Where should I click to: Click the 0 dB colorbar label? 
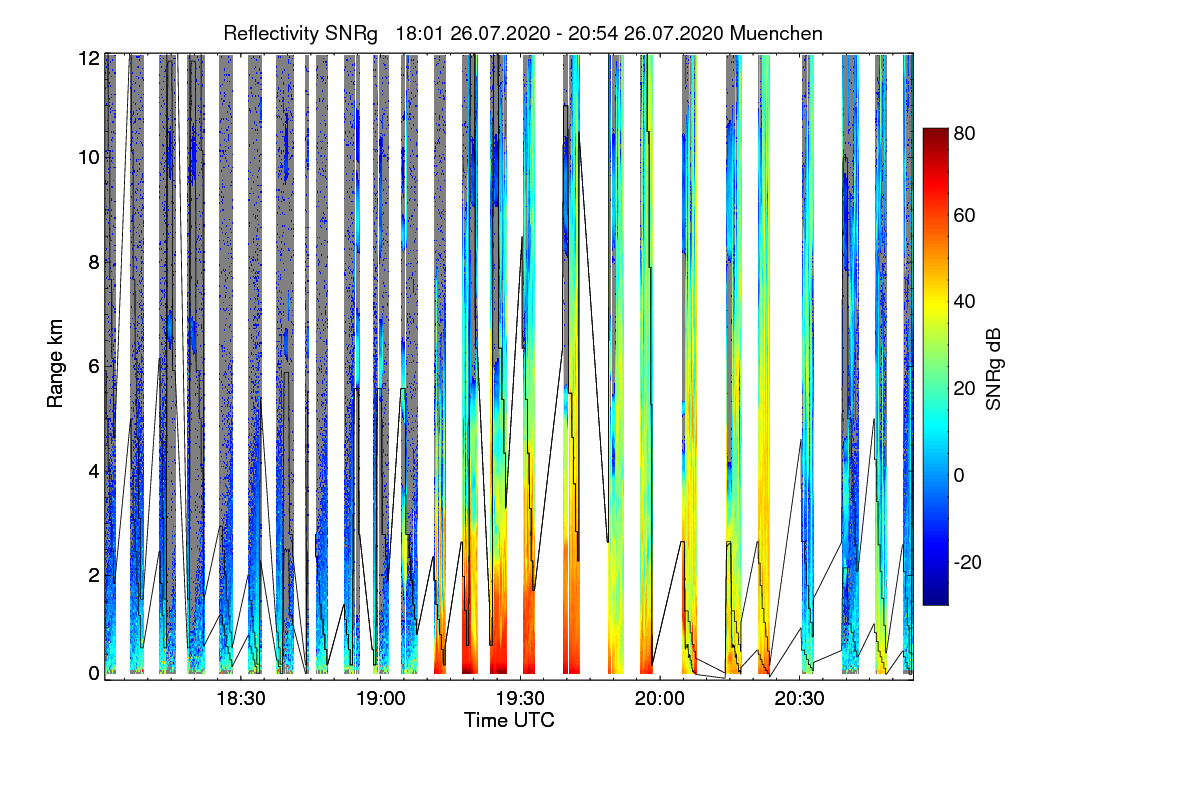point(960,475)
